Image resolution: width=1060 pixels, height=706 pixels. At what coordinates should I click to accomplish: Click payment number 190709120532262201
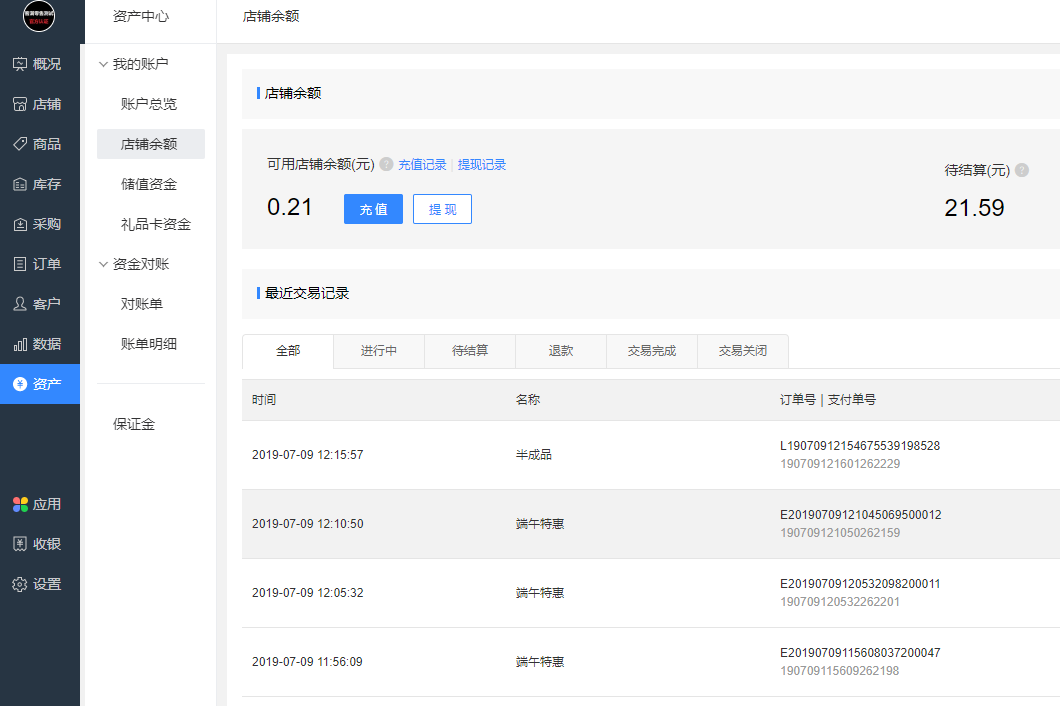pos(840,602)
